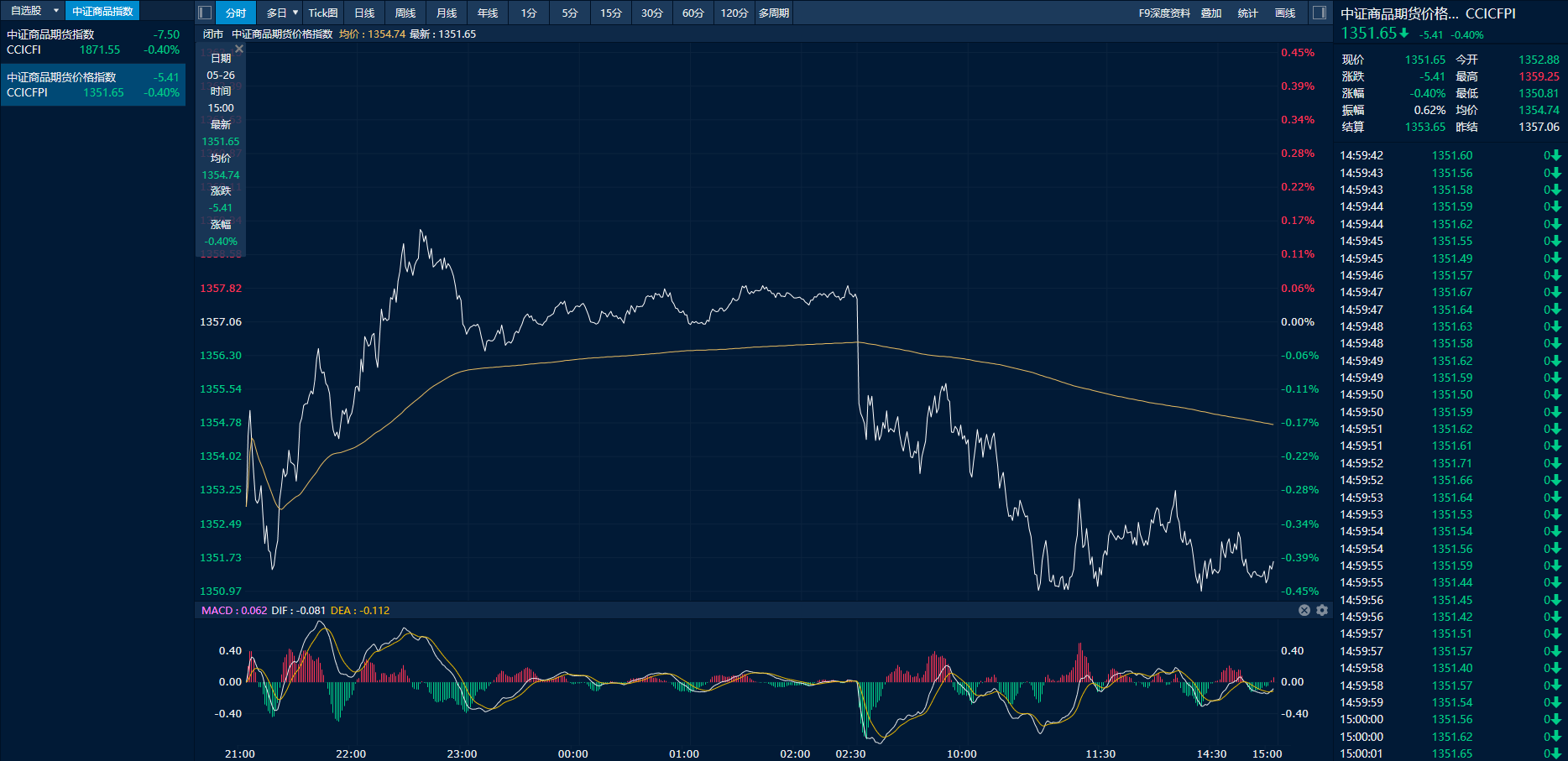Click the 叠加 overlay button

pos(1210,13)
